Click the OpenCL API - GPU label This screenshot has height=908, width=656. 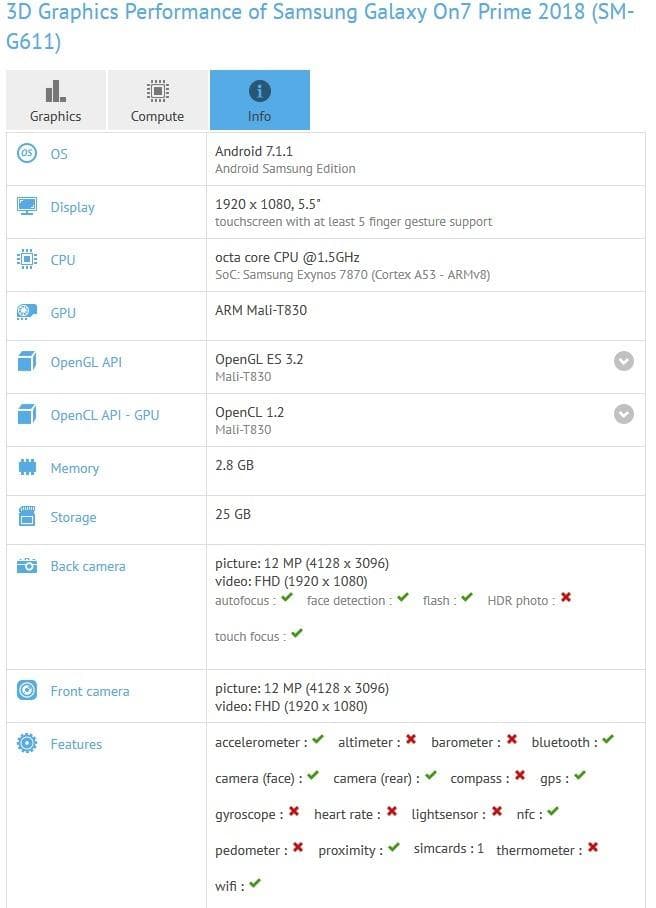click(x=105, y=415)
